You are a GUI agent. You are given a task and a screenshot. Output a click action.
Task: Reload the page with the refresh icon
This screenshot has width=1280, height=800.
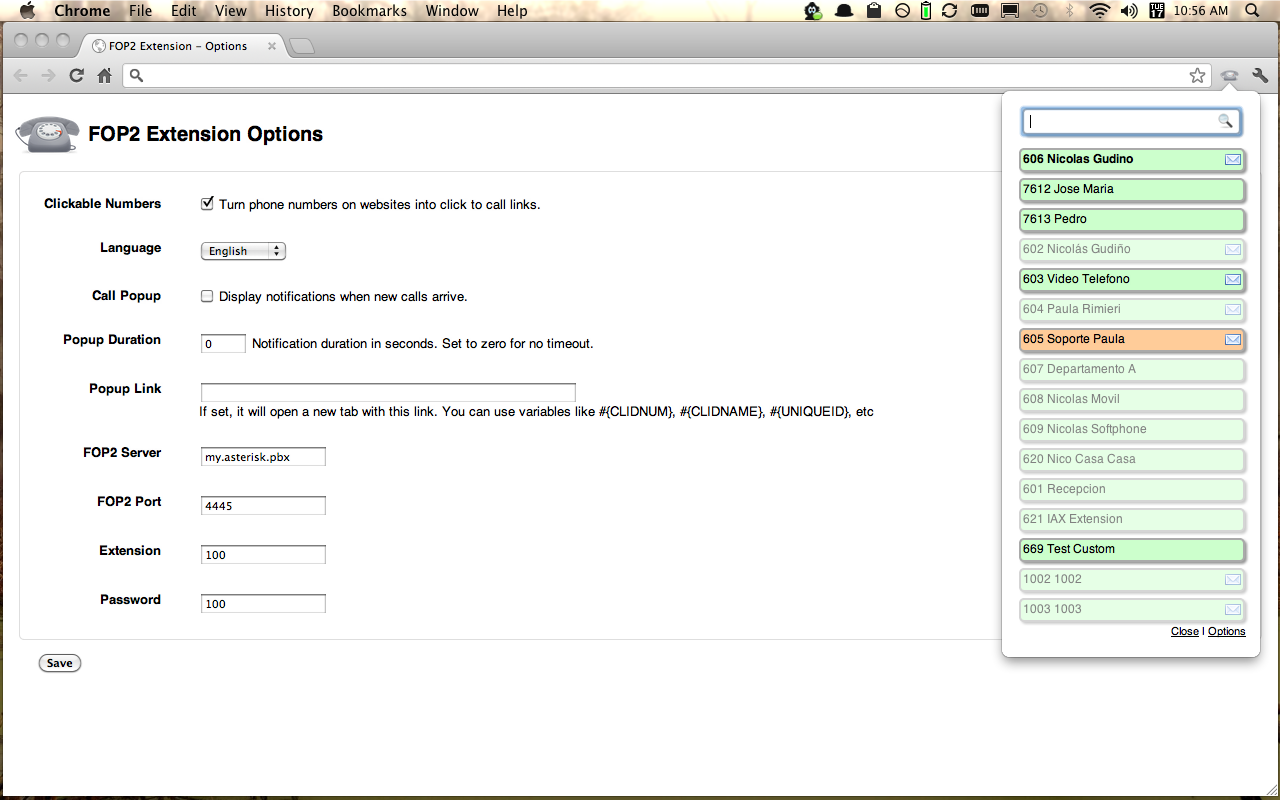point(76,75)
